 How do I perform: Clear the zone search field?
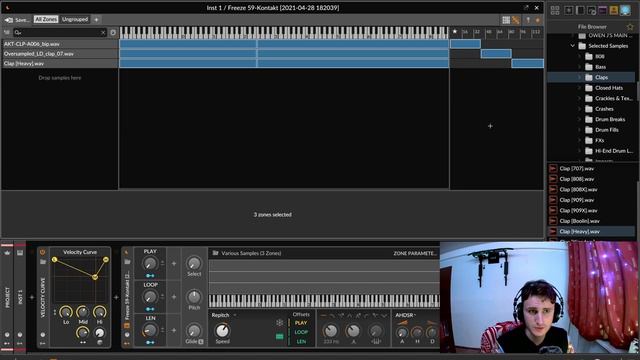[x=103, y=33]
